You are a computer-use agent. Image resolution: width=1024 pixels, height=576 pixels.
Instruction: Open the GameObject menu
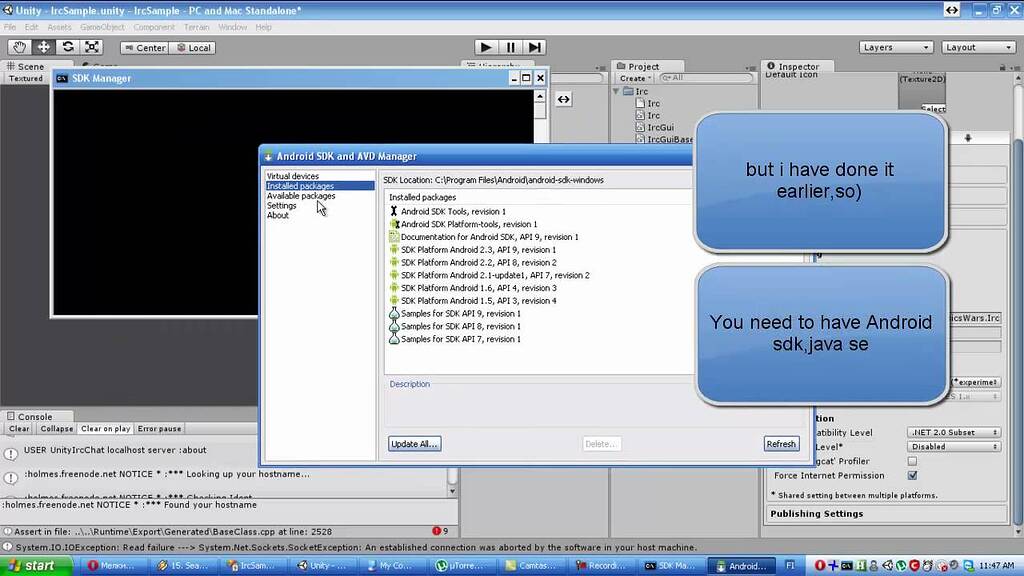coord(102,27)
